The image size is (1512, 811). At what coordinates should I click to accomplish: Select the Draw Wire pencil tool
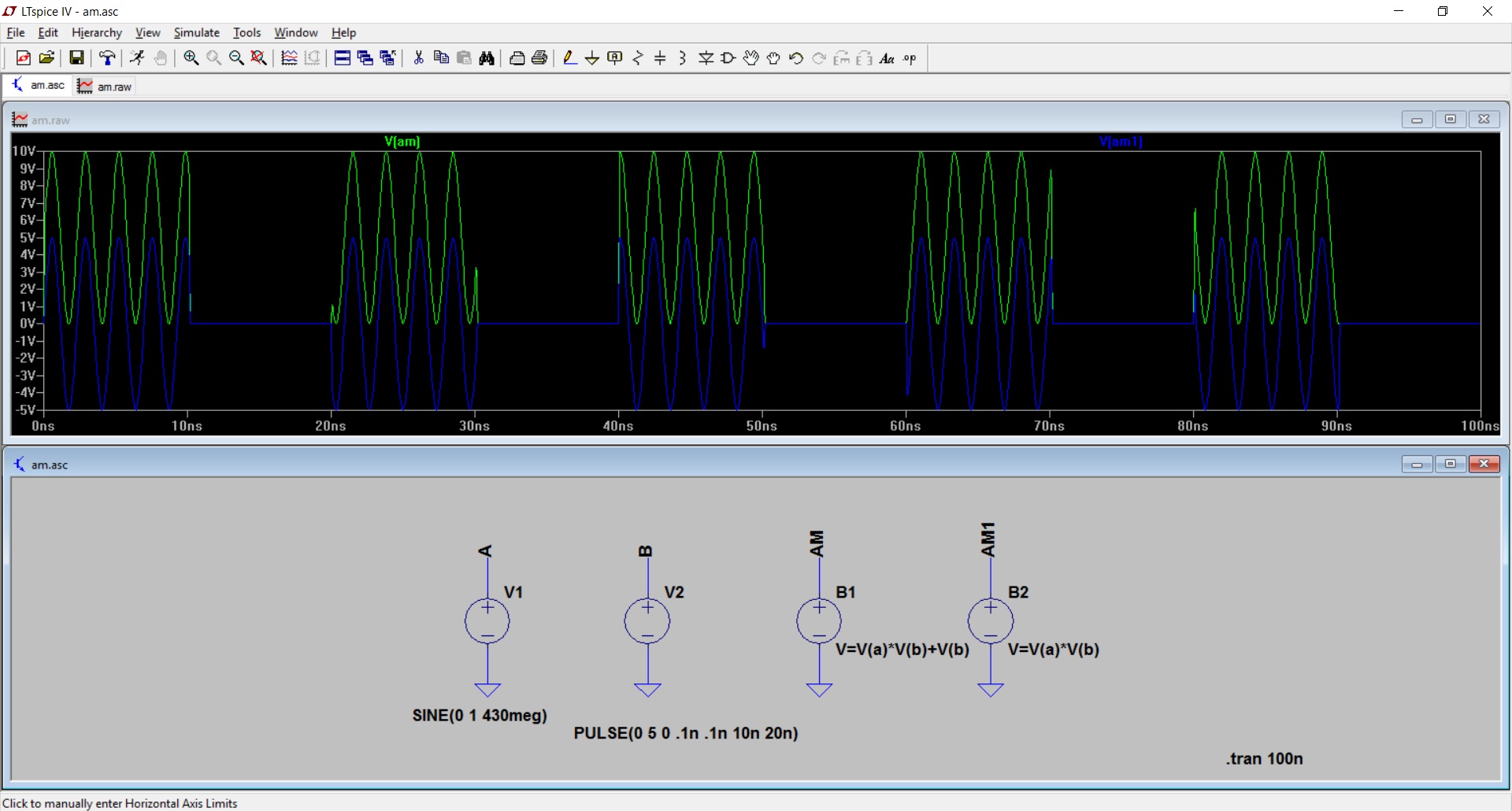point(570,58)
